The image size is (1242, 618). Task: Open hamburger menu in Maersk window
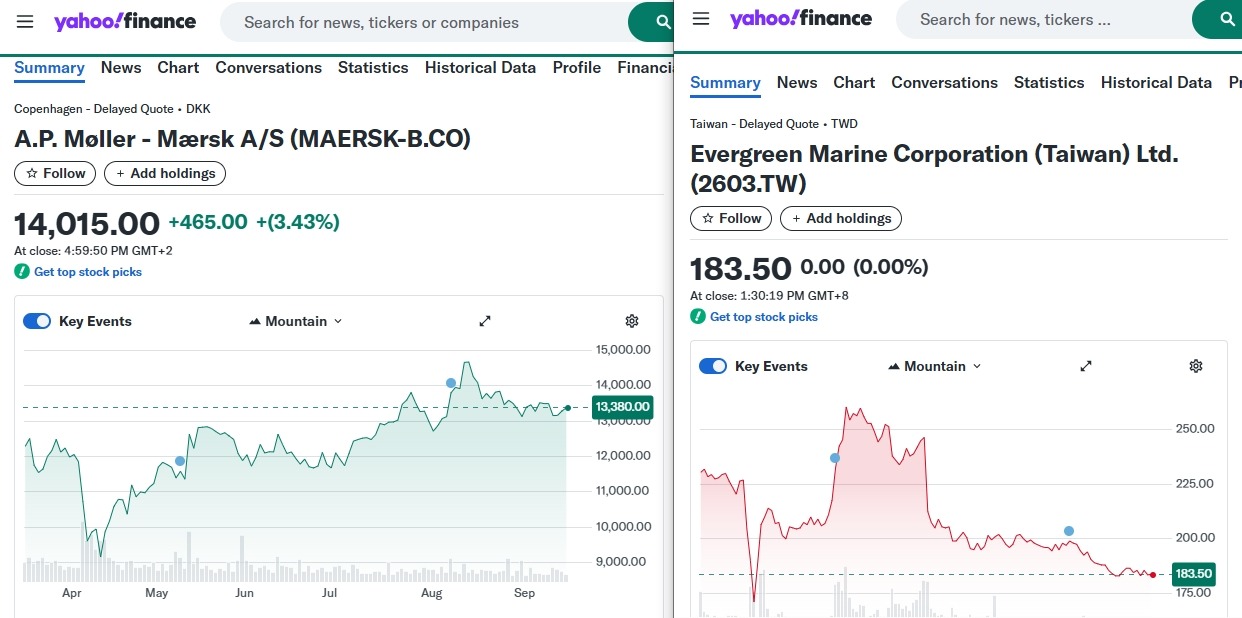coord(25,22)
